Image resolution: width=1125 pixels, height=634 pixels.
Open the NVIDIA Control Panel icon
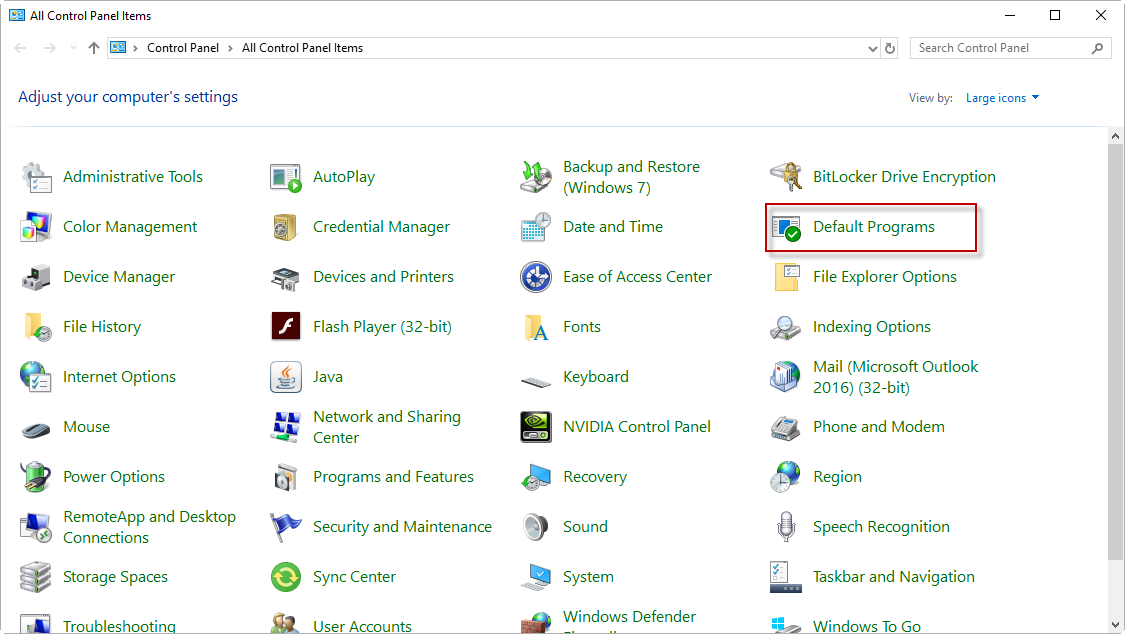(x=536, y=427)
